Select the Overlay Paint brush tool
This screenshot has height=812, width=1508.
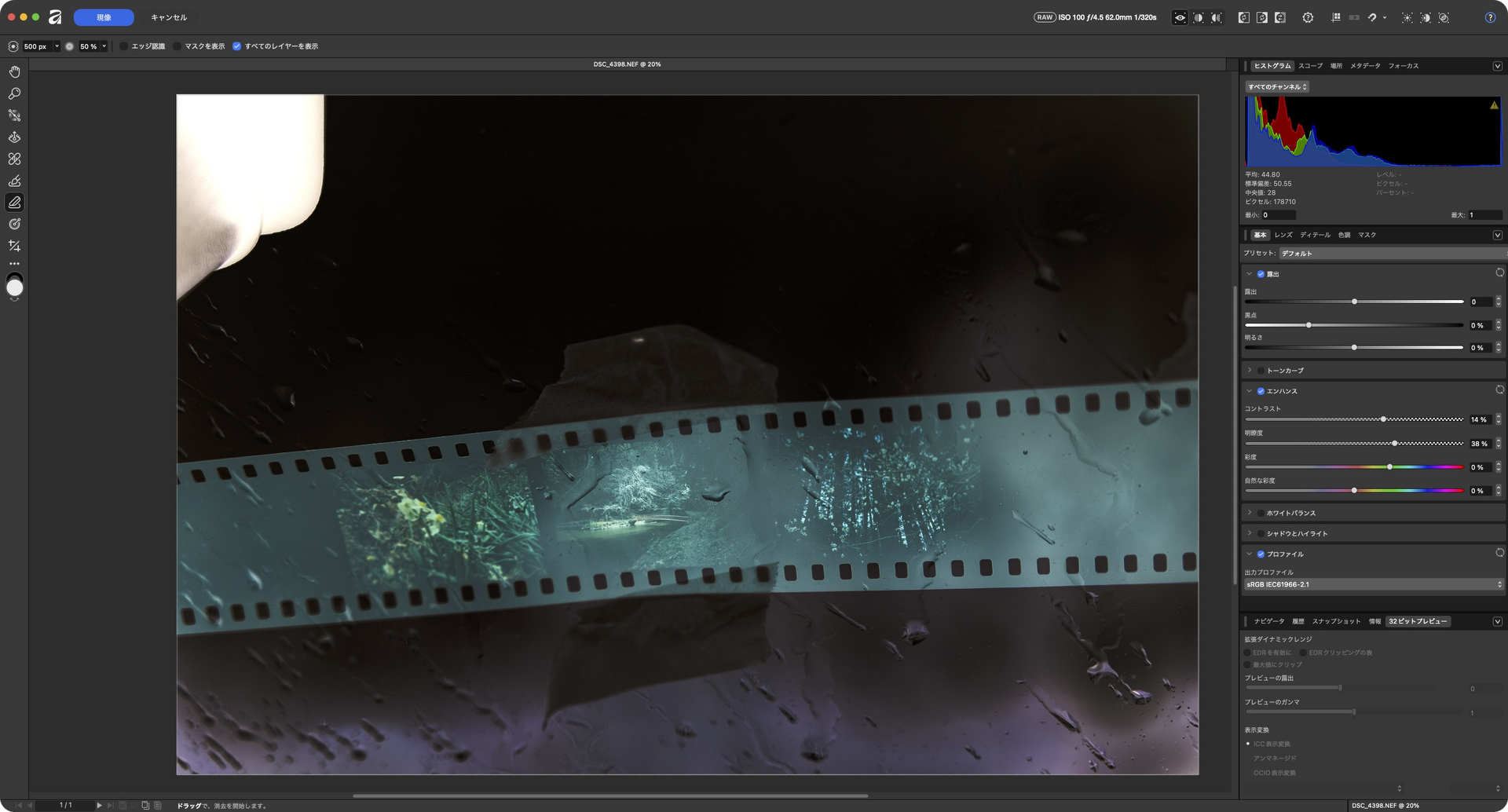[x=14, y=181]
